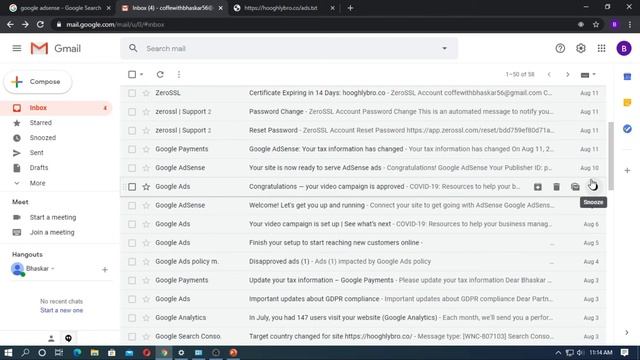Go back in Chrome

(10, 24)
